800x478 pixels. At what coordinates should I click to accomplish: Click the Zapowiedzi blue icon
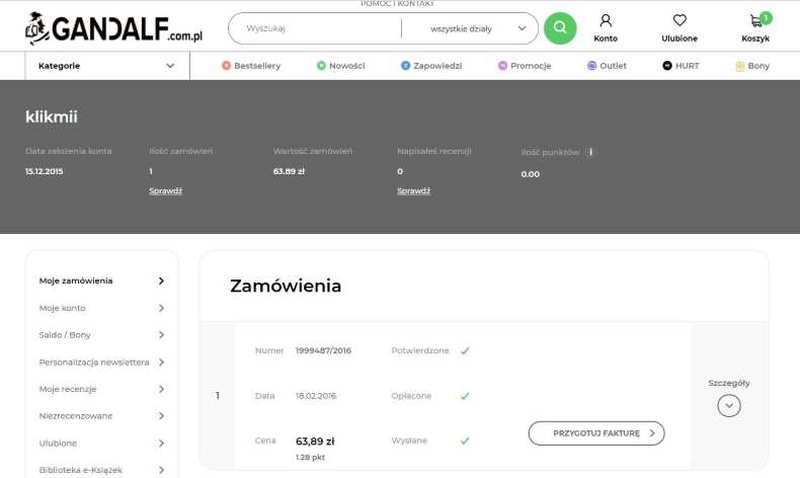click(406, 65)
